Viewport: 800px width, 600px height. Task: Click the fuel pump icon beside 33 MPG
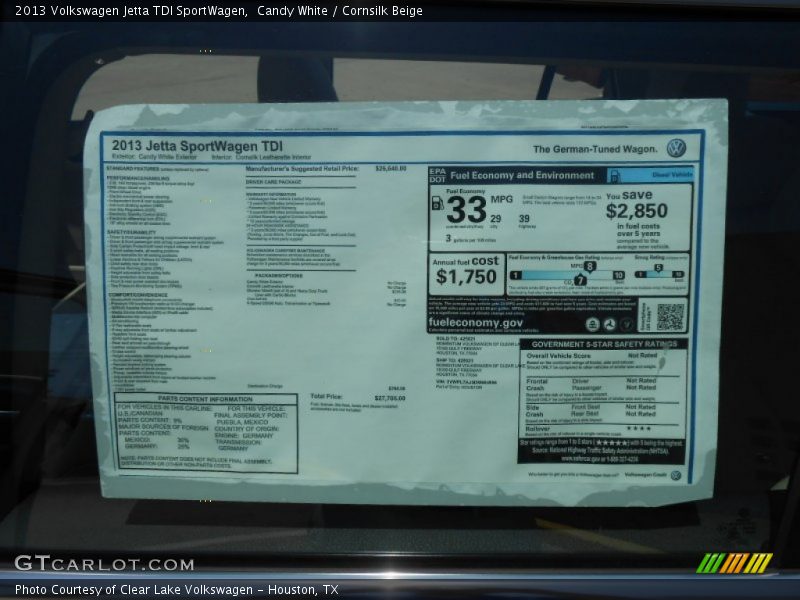point(437,203)
